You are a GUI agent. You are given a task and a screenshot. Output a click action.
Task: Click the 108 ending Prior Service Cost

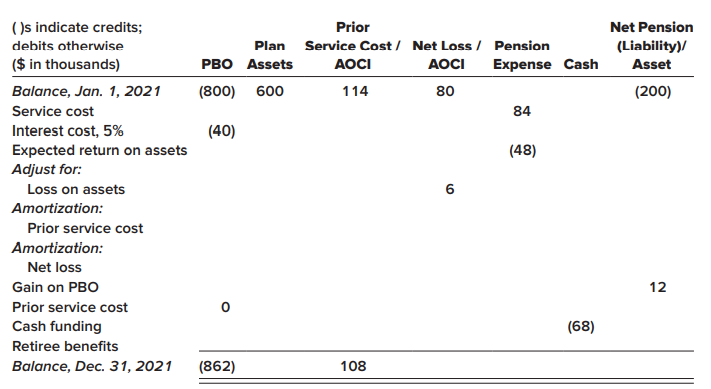[353, 366]
